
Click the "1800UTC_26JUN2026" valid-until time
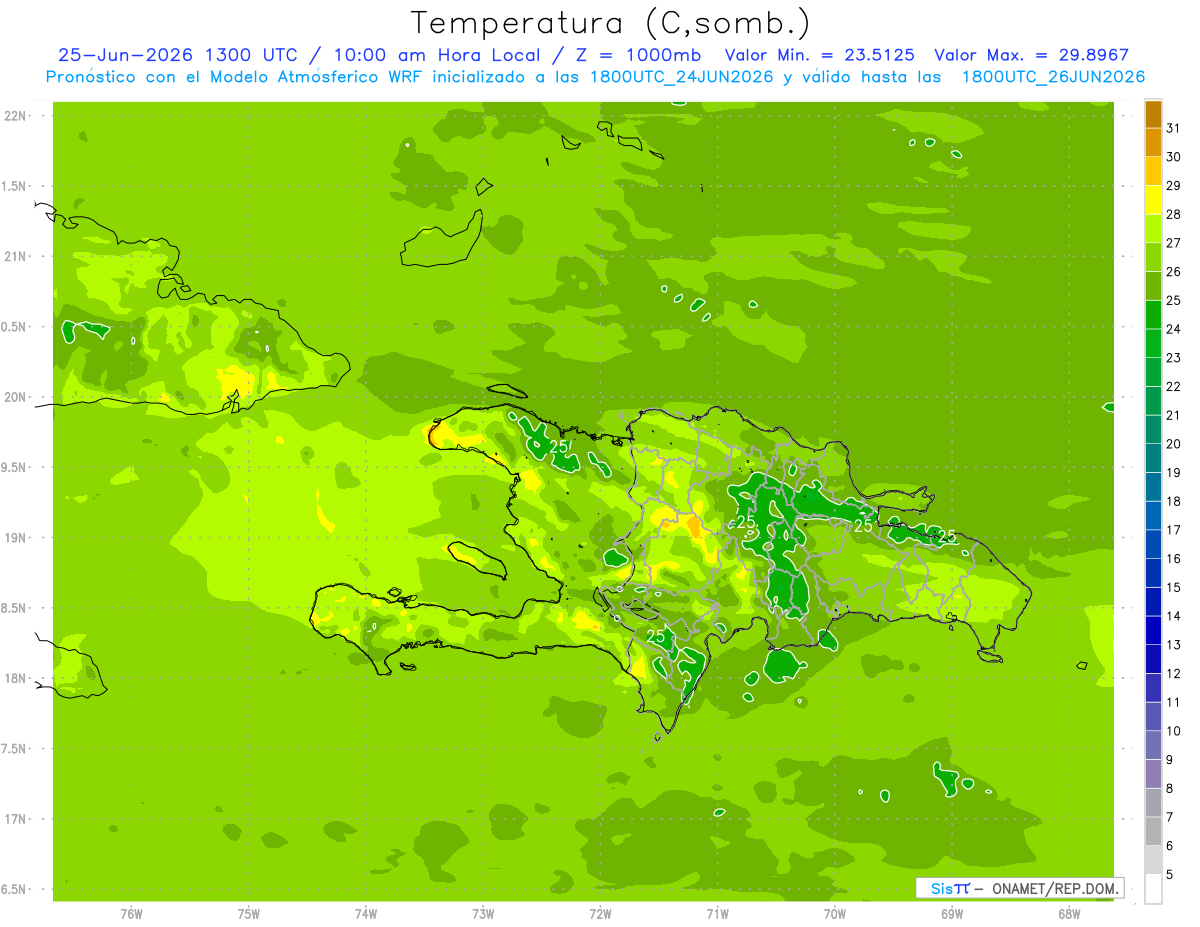[1052, 77]
